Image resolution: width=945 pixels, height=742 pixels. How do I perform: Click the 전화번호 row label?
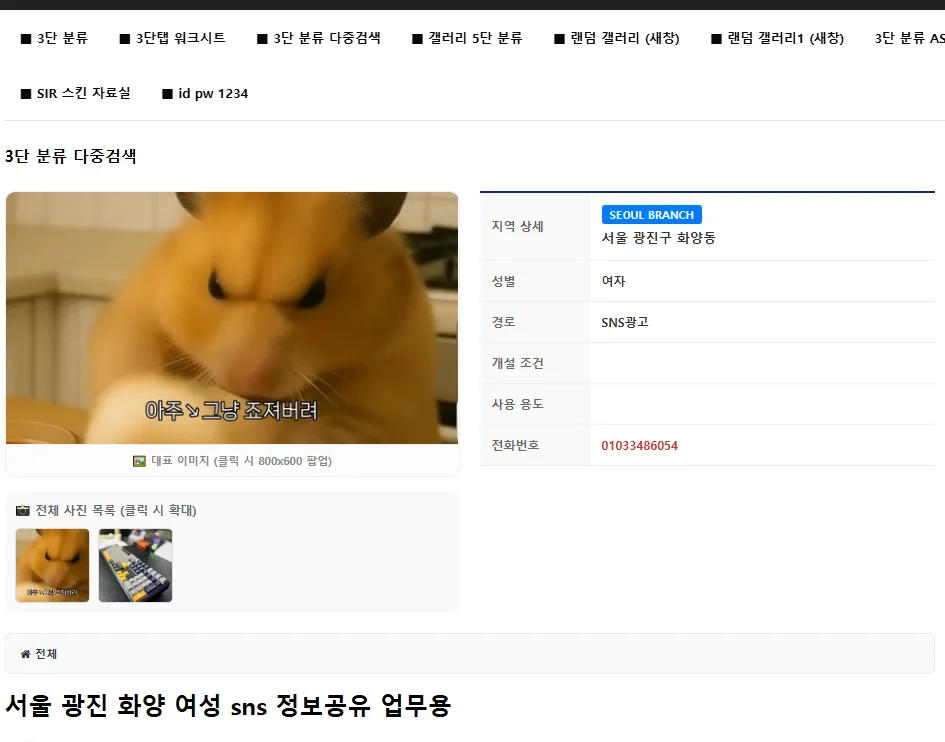516,445
